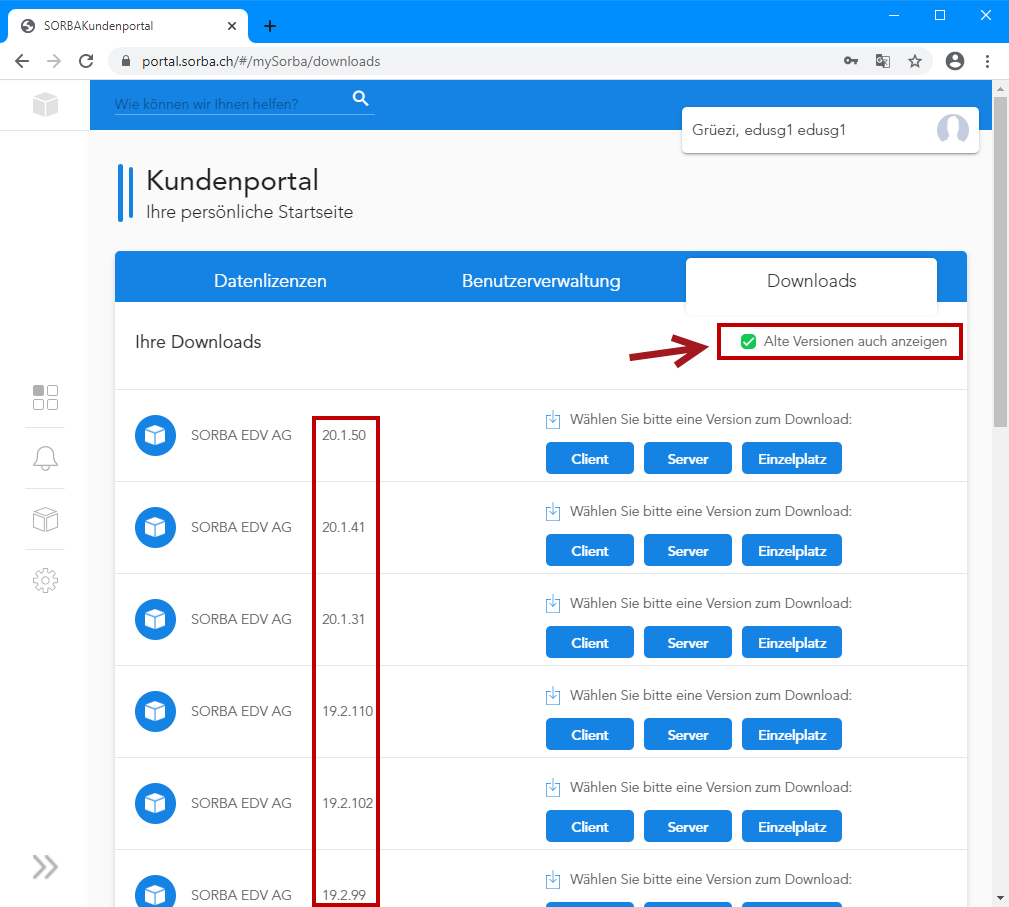
Task: Open settings gear in the sidebar
Action: pyautogui.click(x=45, y=580)
